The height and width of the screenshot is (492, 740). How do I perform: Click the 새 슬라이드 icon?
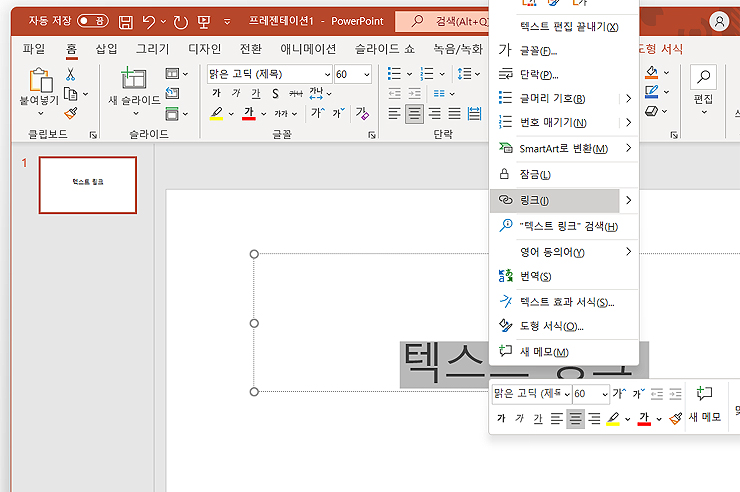pos(134,78)
